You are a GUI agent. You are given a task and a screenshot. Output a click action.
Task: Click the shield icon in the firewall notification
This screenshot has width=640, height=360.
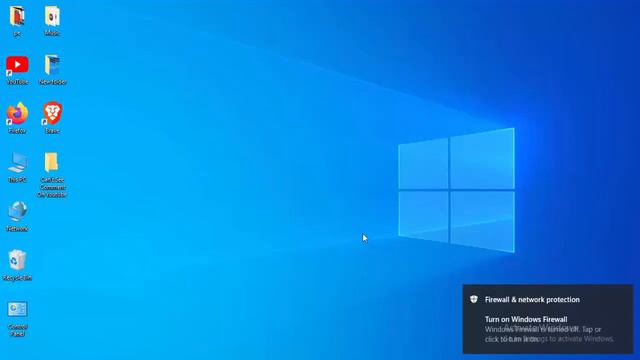473,299
